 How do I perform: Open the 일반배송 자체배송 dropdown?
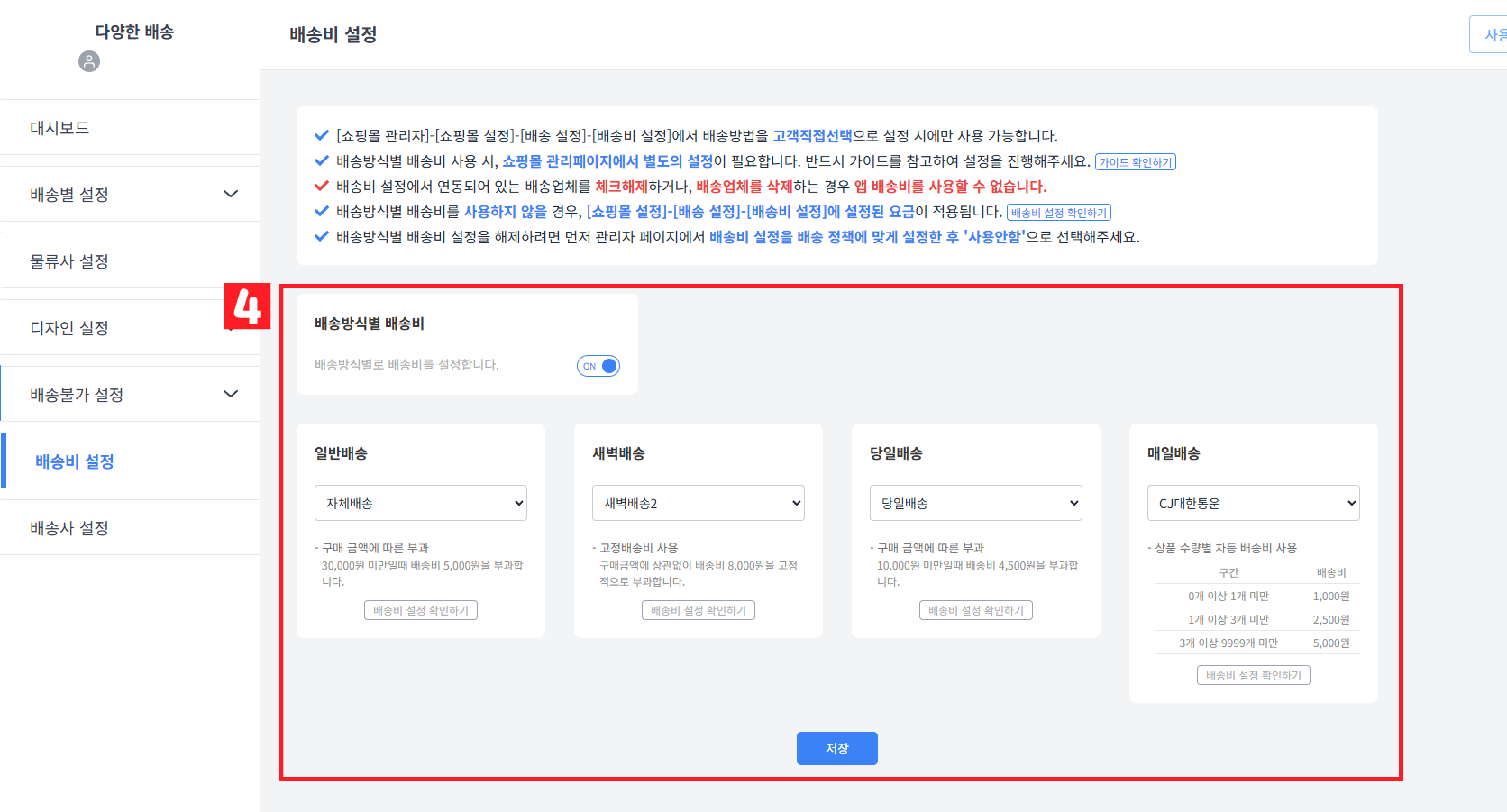pyautogui.click(x=420, y=502)
